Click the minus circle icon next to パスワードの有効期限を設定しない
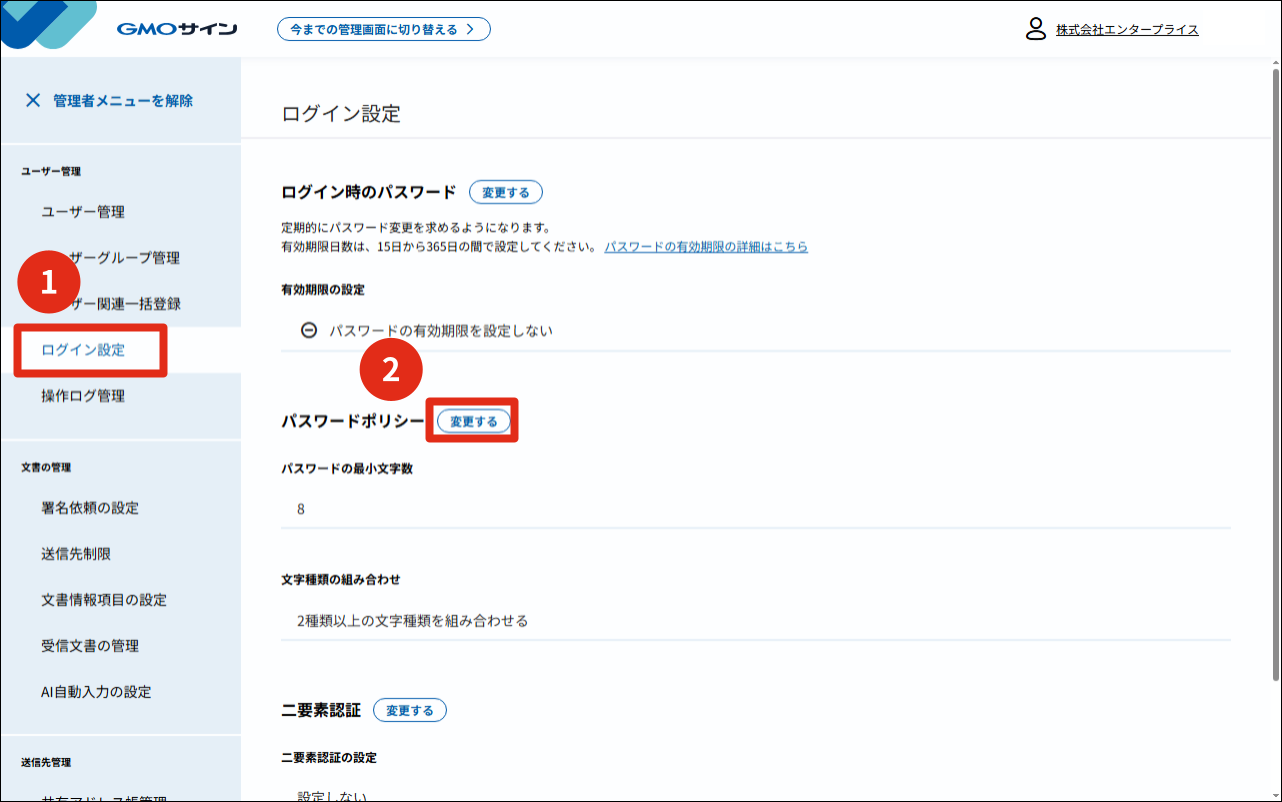Screen dimensions: 1282x802 [309, 330]
